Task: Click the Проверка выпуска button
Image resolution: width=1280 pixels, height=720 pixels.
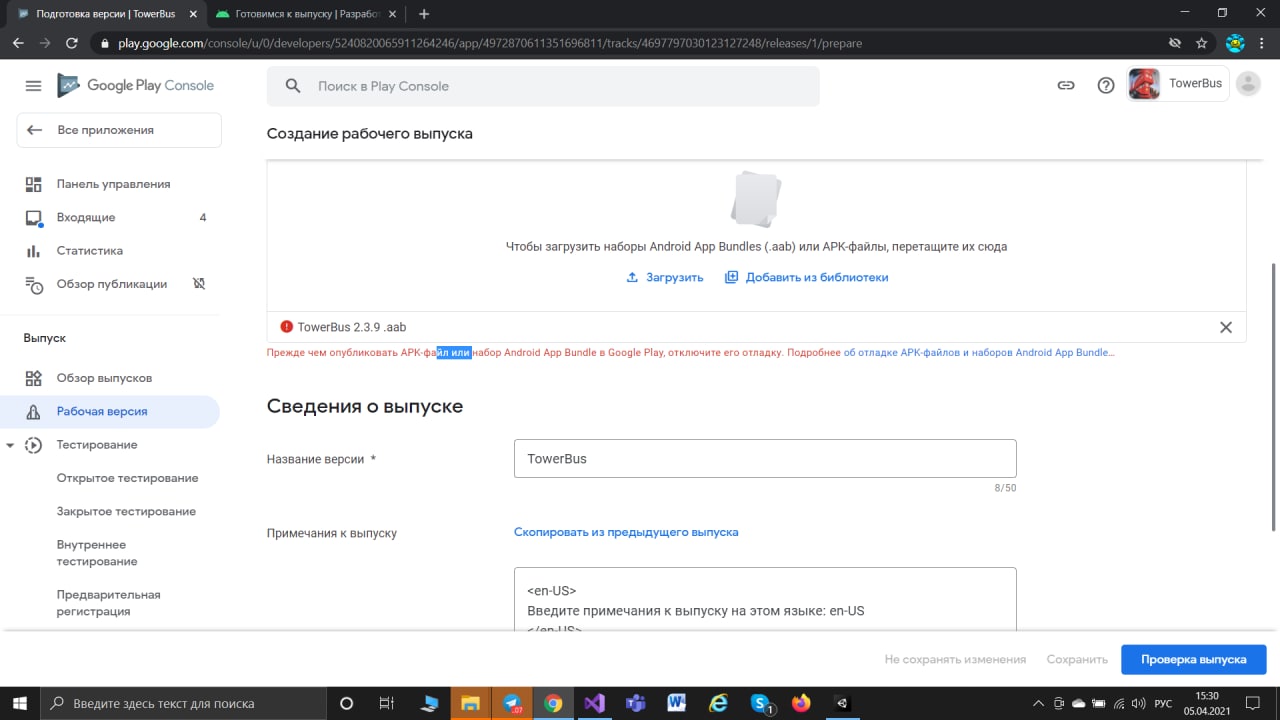Action: [x=1194, y=659]
